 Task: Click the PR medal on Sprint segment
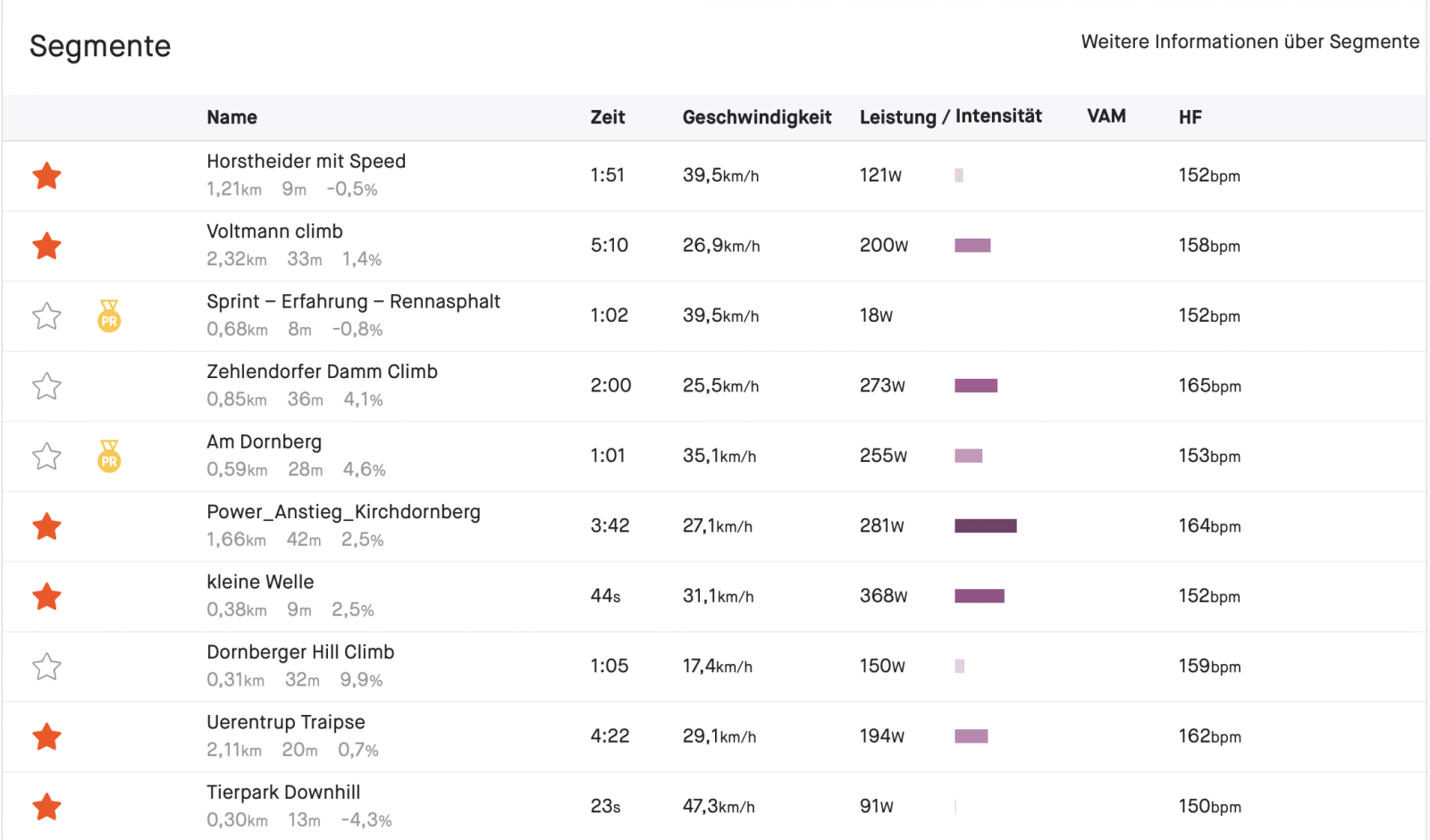[109, 316]
